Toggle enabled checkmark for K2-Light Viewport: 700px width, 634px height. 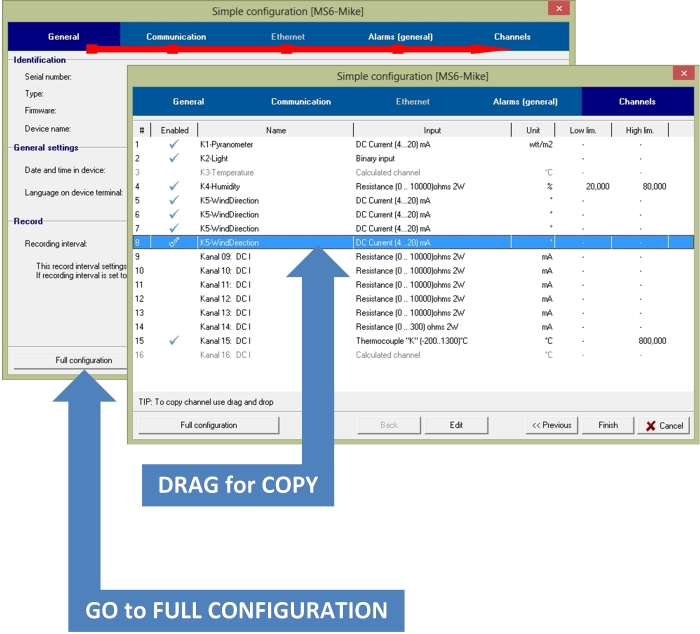pyautogui.click(x=174, y=158)
